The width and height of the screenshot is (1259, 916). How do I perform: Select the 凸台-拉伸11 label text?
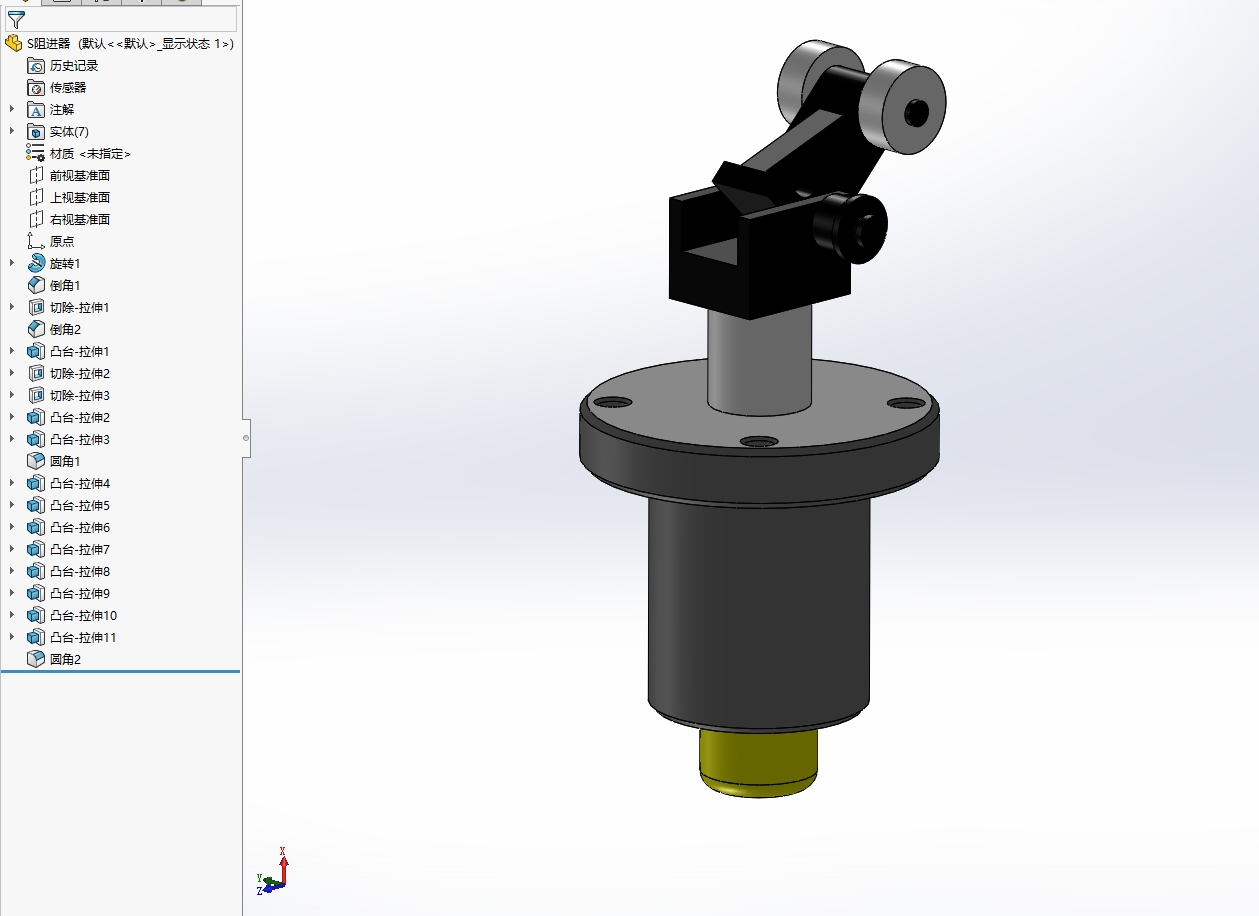tap(84, 637)
